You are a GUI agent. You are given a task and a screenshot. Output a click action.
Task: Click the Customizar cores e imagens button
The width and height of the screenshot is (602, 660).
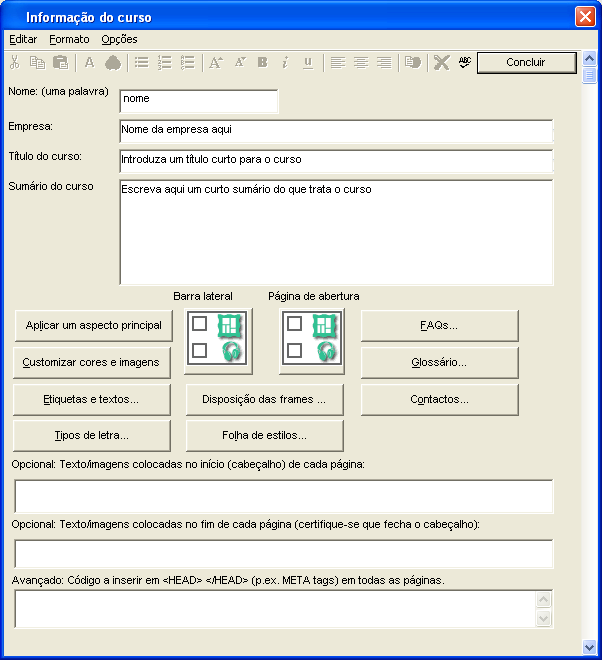pos(91,362)
